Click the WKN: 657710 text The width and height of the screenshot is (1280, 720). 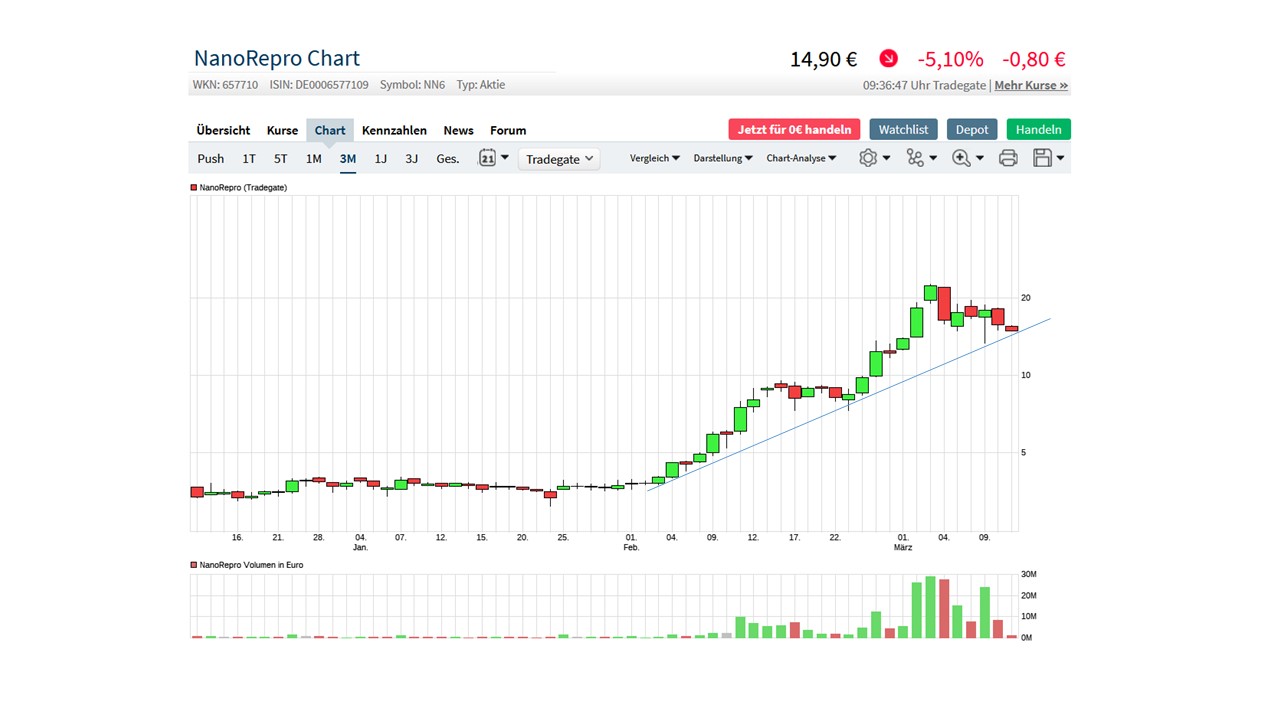tap(225, 85)
